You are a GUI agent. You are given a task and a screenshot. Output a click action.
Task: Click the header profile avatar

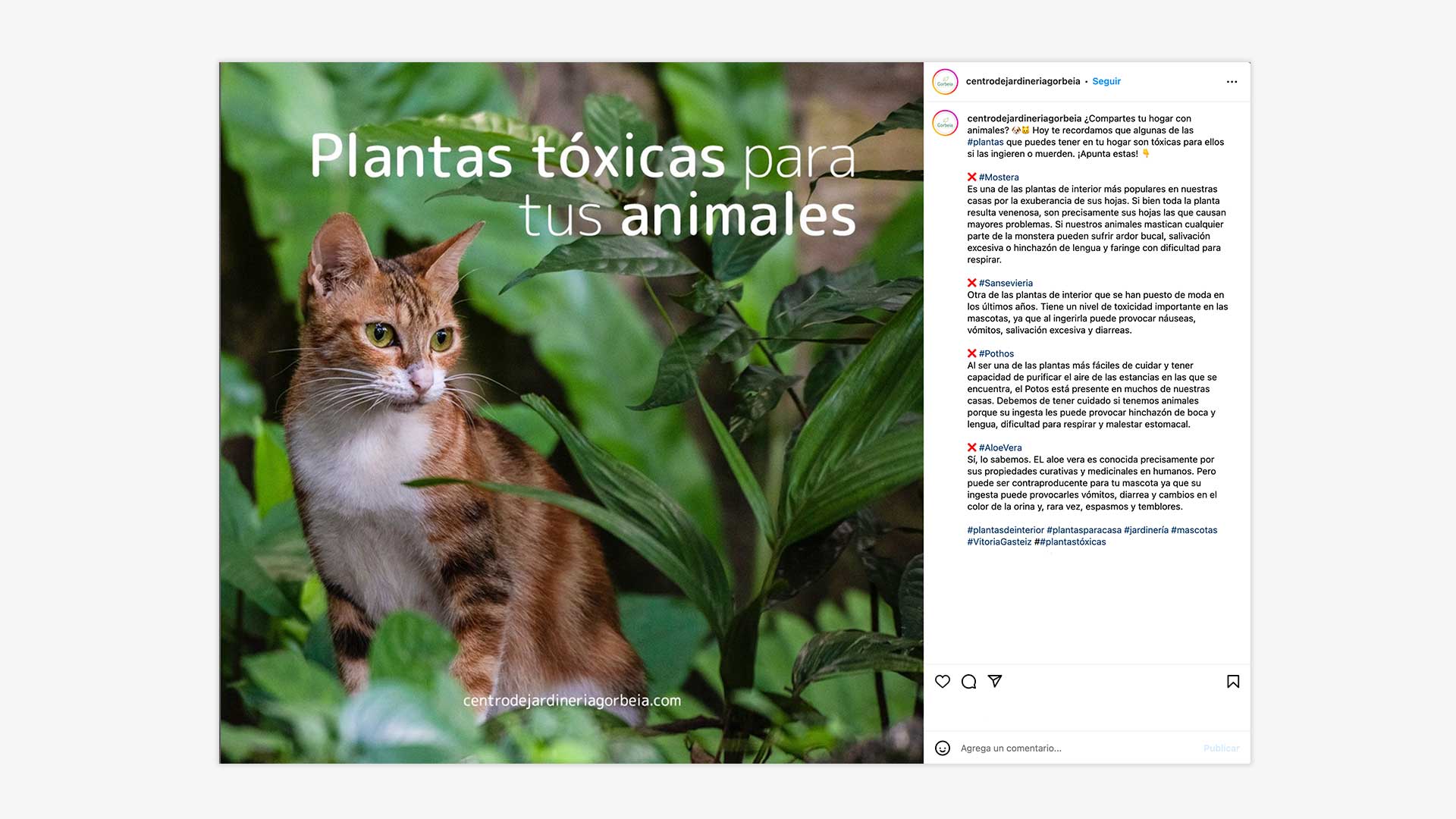point(945,82)
